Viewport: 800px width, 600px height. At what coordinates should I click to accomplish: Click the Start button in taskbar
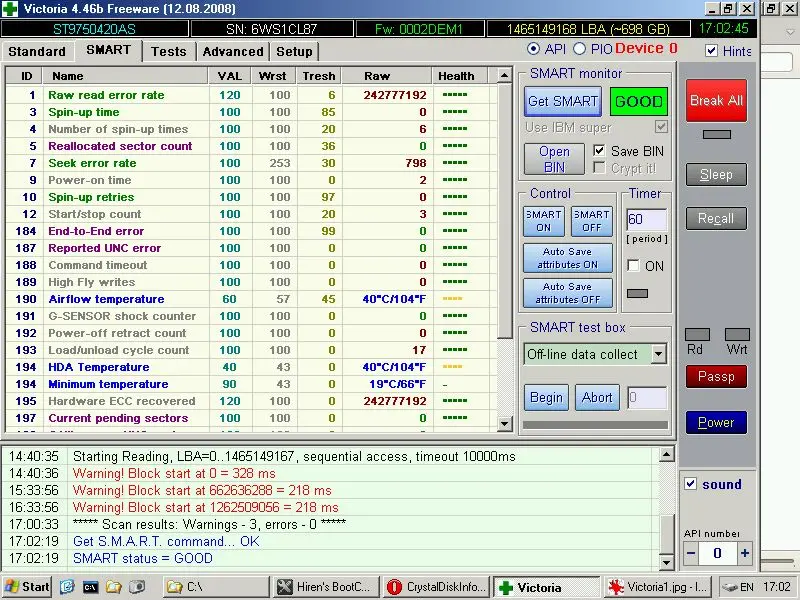pyautogui.click(x=27, y=587)
